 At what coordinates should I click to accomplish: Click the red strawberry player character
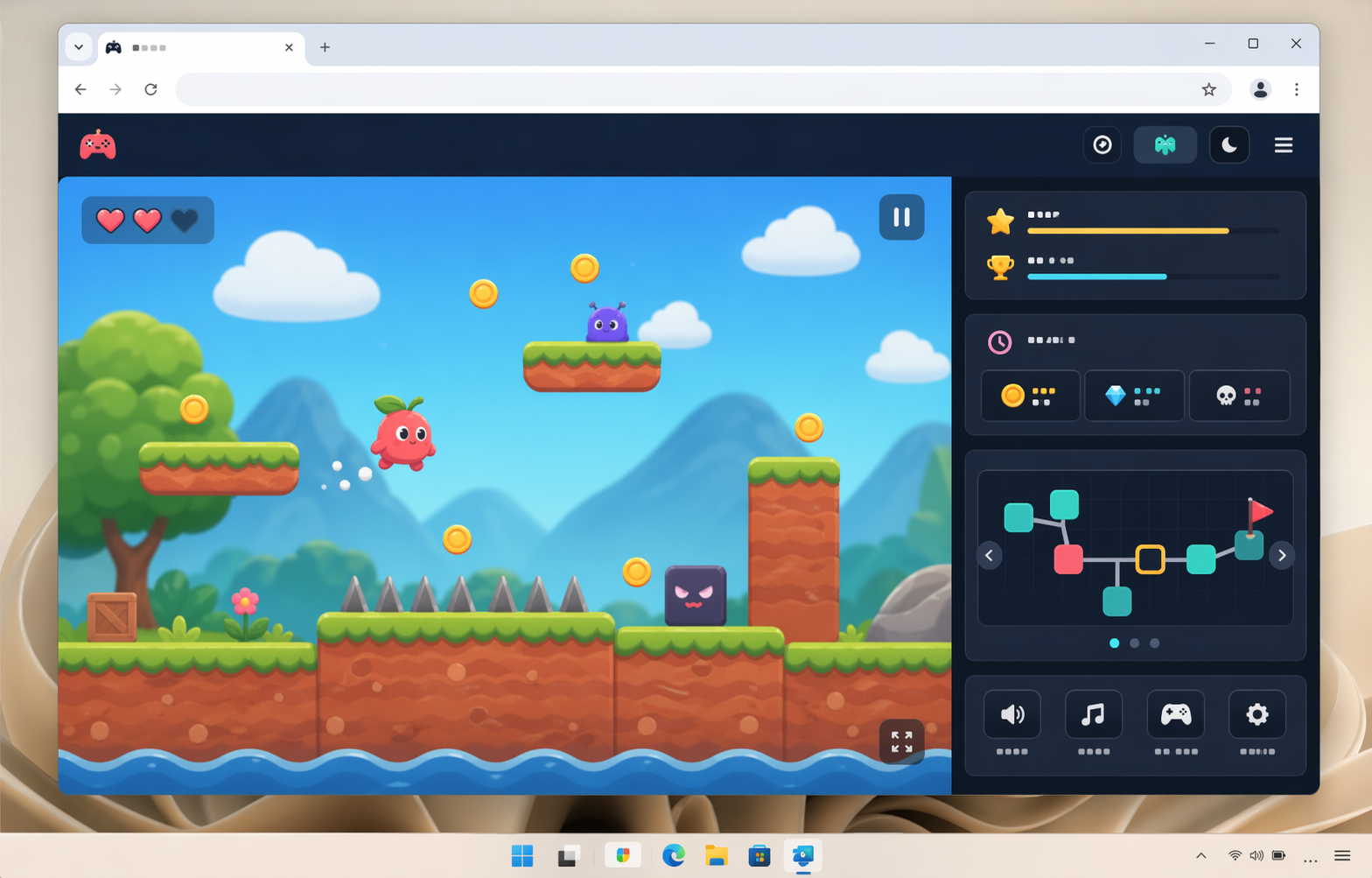coord(403,433)
